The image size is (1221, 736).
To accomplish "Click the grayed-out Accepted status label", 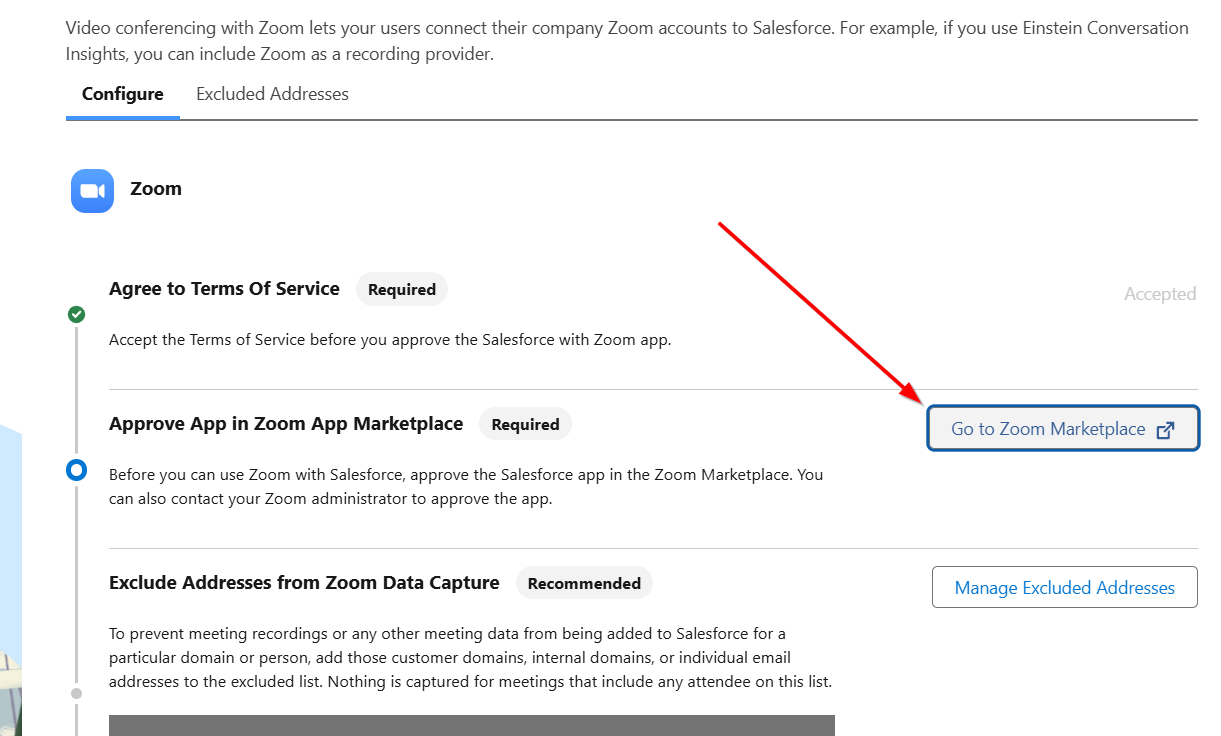I will pyautogui.click(x=1160, y=294).
